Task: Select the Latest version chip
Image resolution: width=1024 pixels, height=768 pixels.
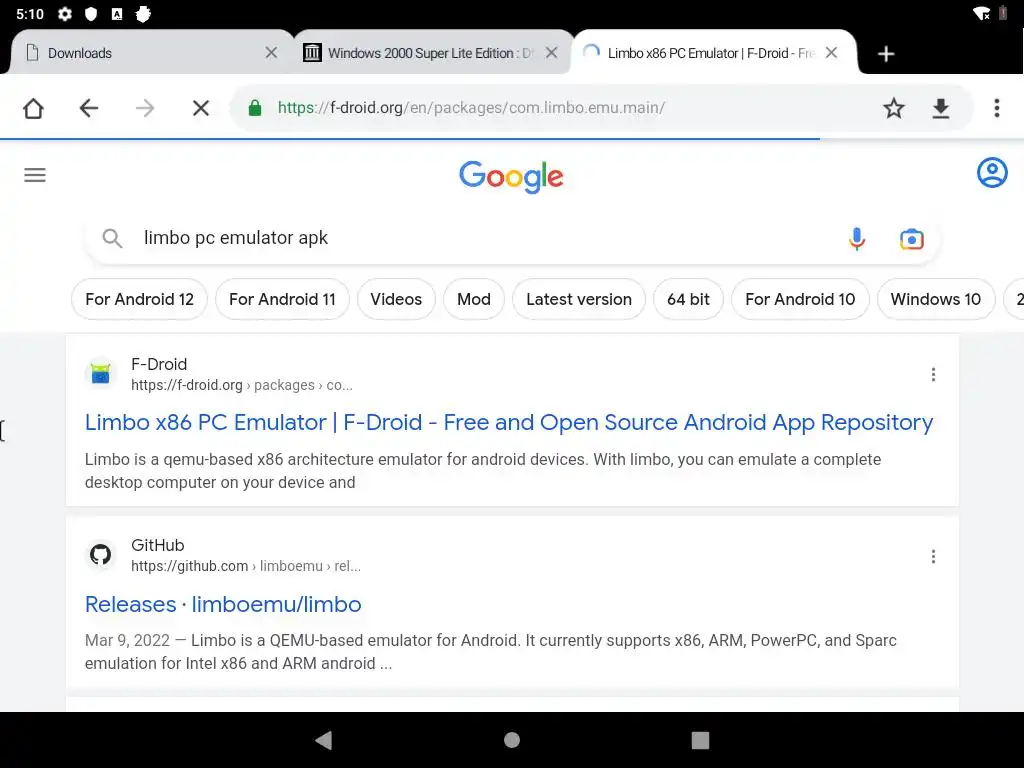Action: [579, 299]
